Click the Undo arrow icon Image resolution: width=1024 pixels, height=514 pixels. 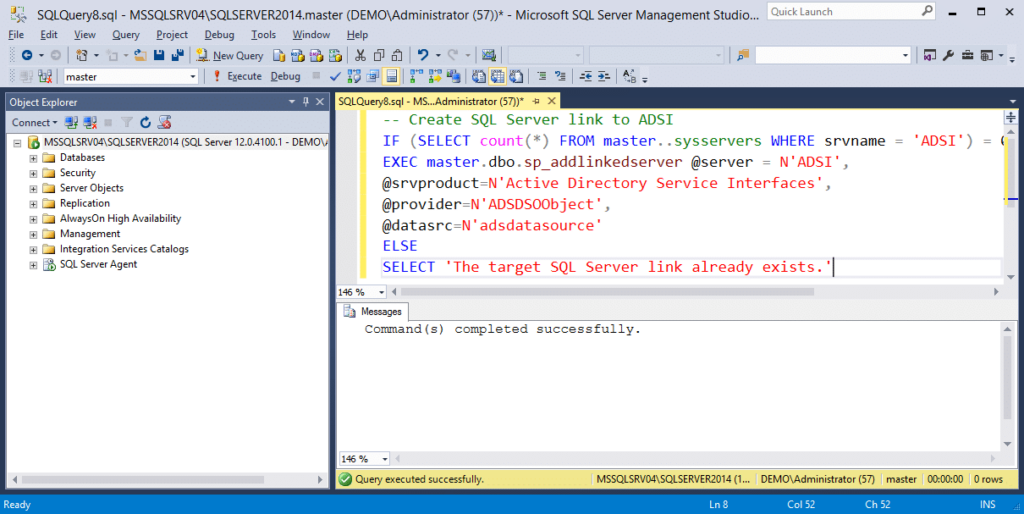click(x=423, y=55)
